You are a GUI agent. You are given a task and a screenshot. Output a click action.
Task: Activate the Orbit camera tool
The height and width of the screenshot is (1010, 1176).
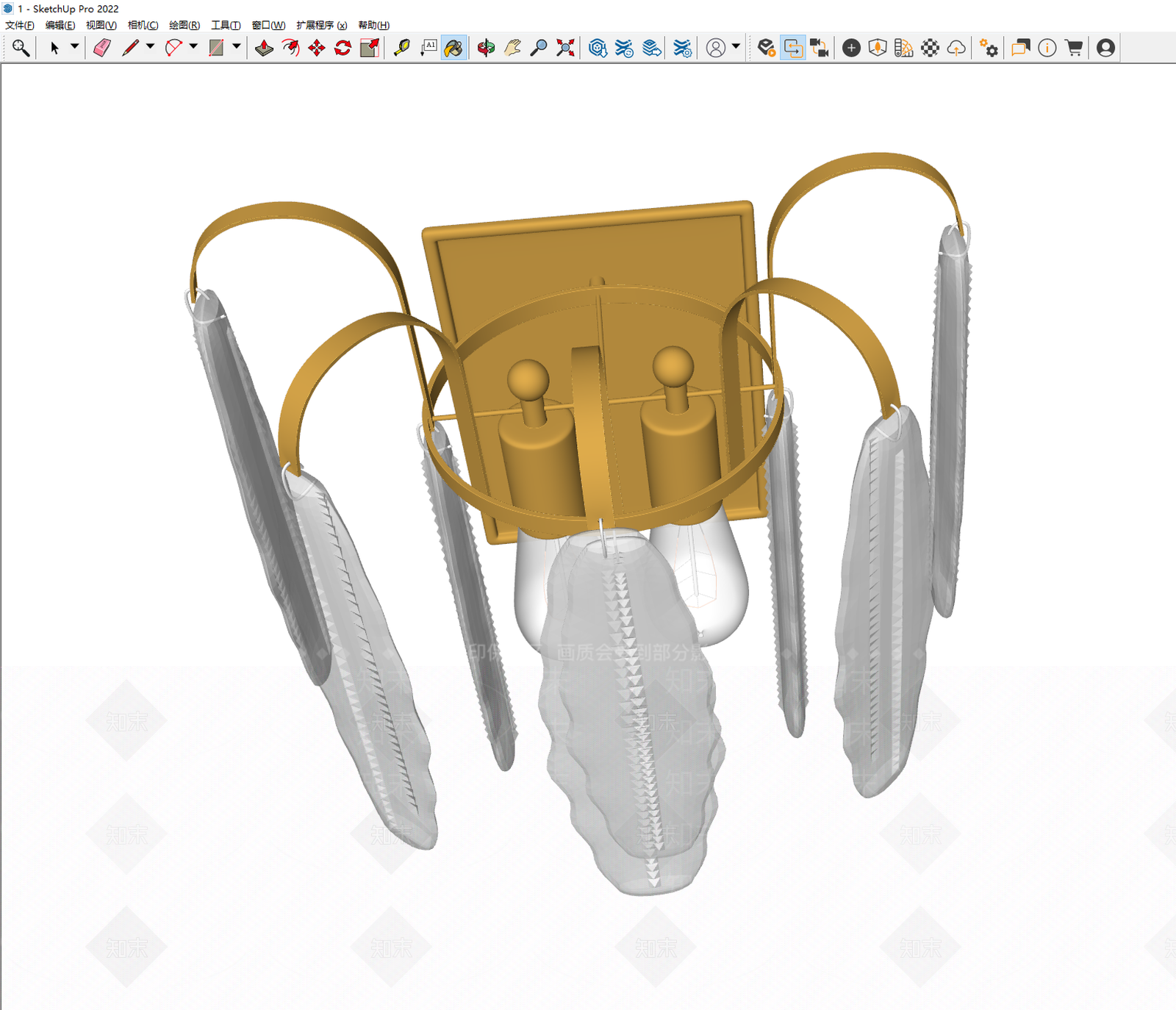click(486, 48)
